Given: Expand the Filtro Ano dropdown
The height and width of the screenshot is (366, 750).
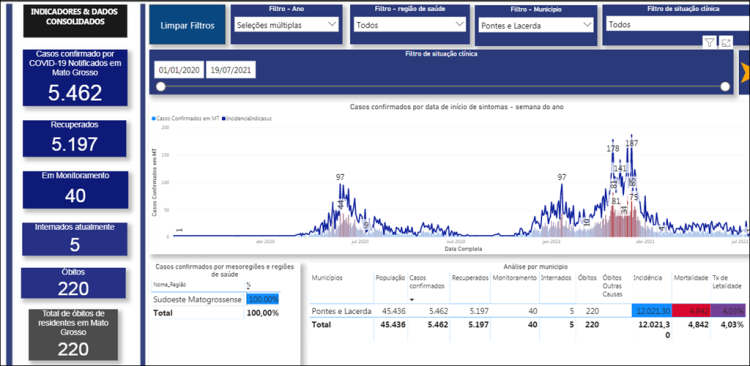Looking at the screenshot, I should (287, 25).
